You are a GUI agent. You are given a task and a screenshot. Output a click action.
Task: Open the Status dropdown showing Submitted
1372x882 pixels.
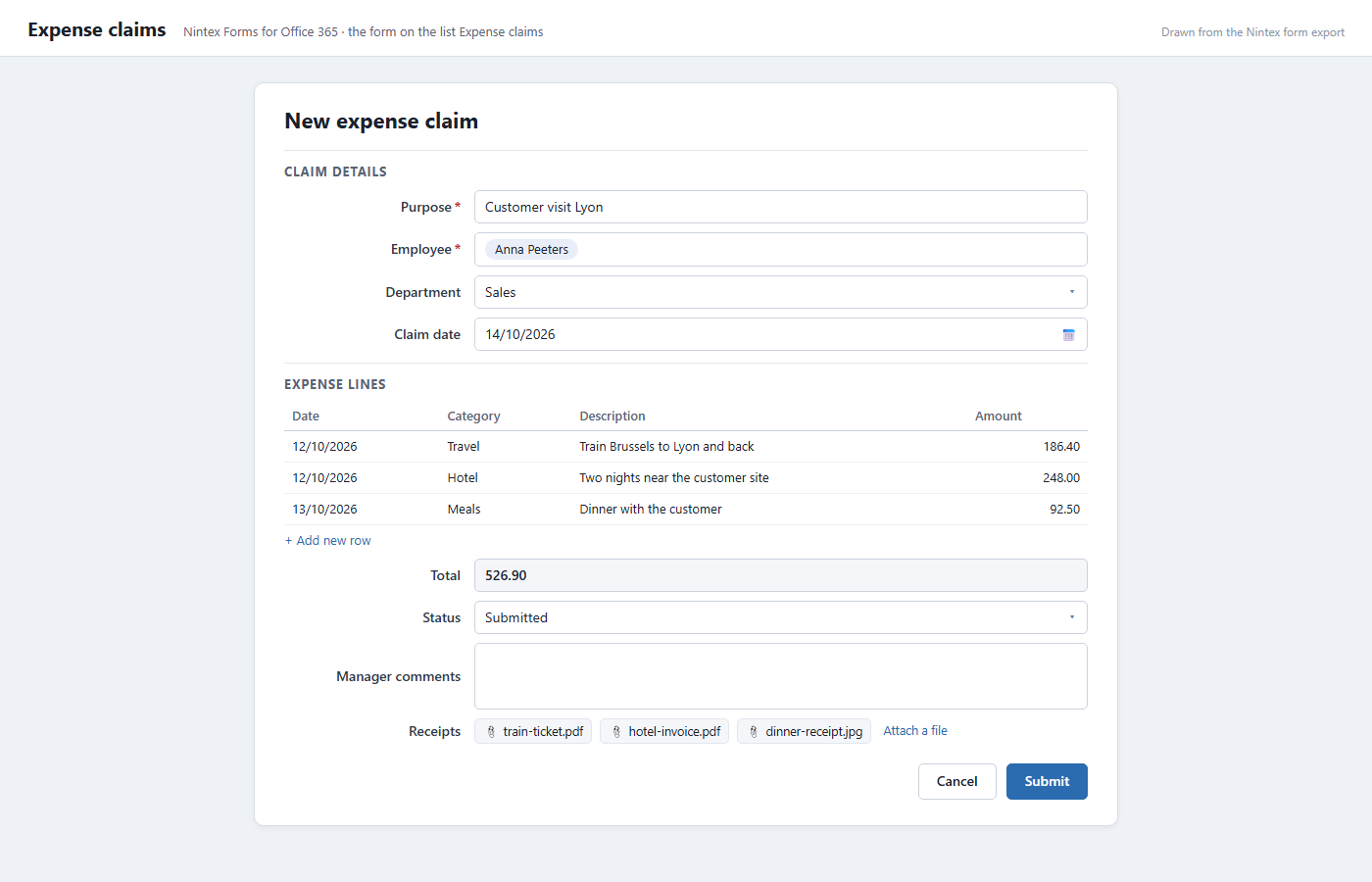coord(781,617)
